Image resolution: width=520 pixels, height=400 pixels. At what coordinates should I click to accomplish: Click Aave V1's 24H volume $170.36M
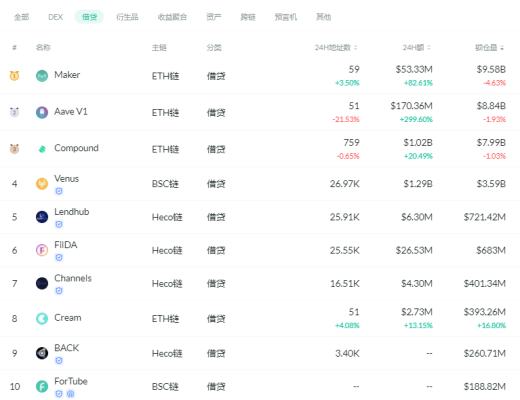[x=412, y=106]
